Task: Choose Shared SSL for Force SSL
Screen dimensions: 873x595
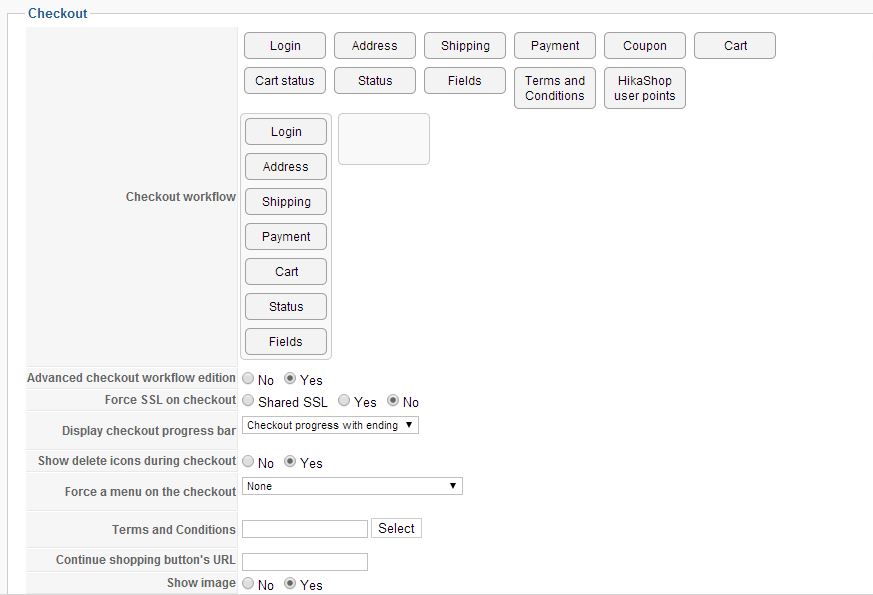Action: 248,400
